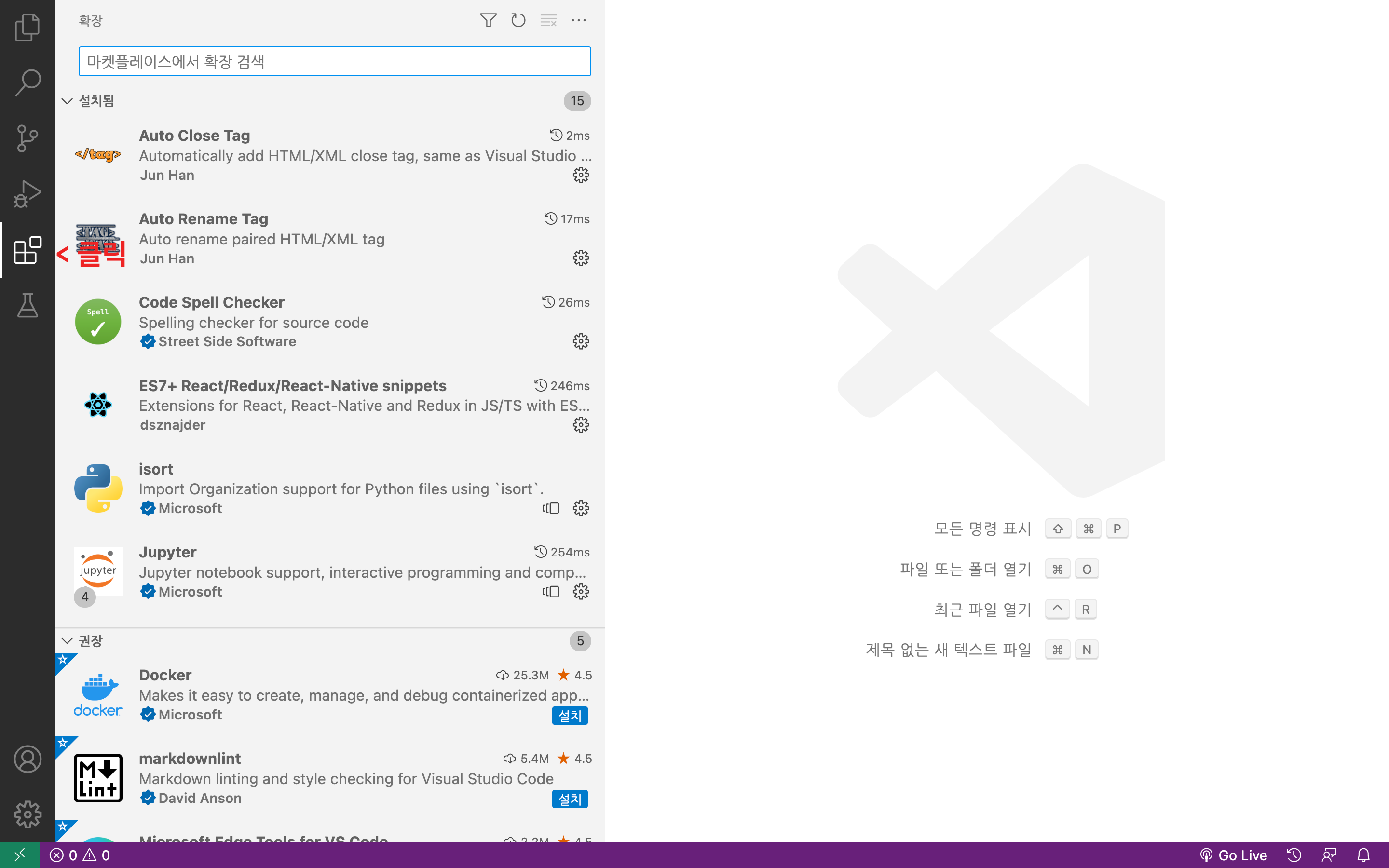Click the Docker whale logo thumbnail
The height and width of the screenshot is (868, 1389).
click(98, 694)
